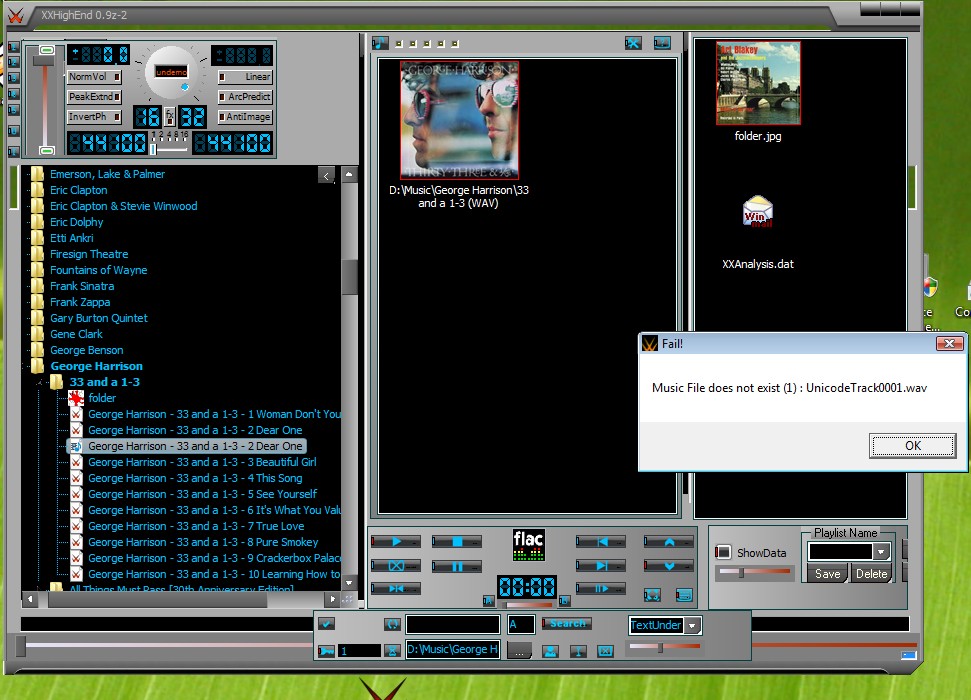This screenshot has width=971, height=700.
Task: Click the checkmark icon in the search bar
Action: (x=326, y=624)
